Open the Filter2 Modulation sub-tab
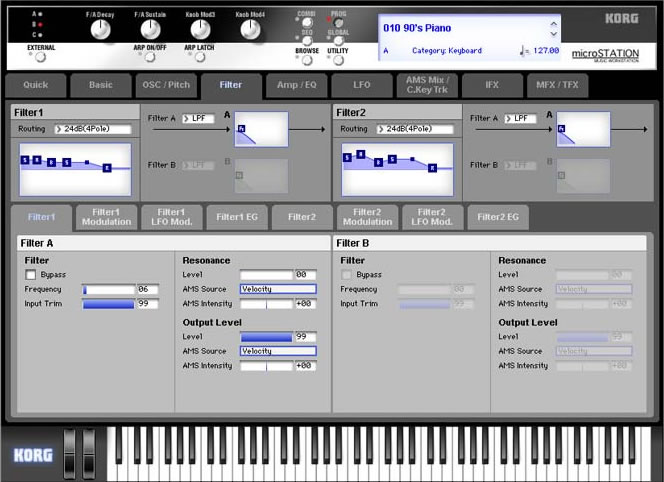Viewport: 664px width, 482px height. 367,217
